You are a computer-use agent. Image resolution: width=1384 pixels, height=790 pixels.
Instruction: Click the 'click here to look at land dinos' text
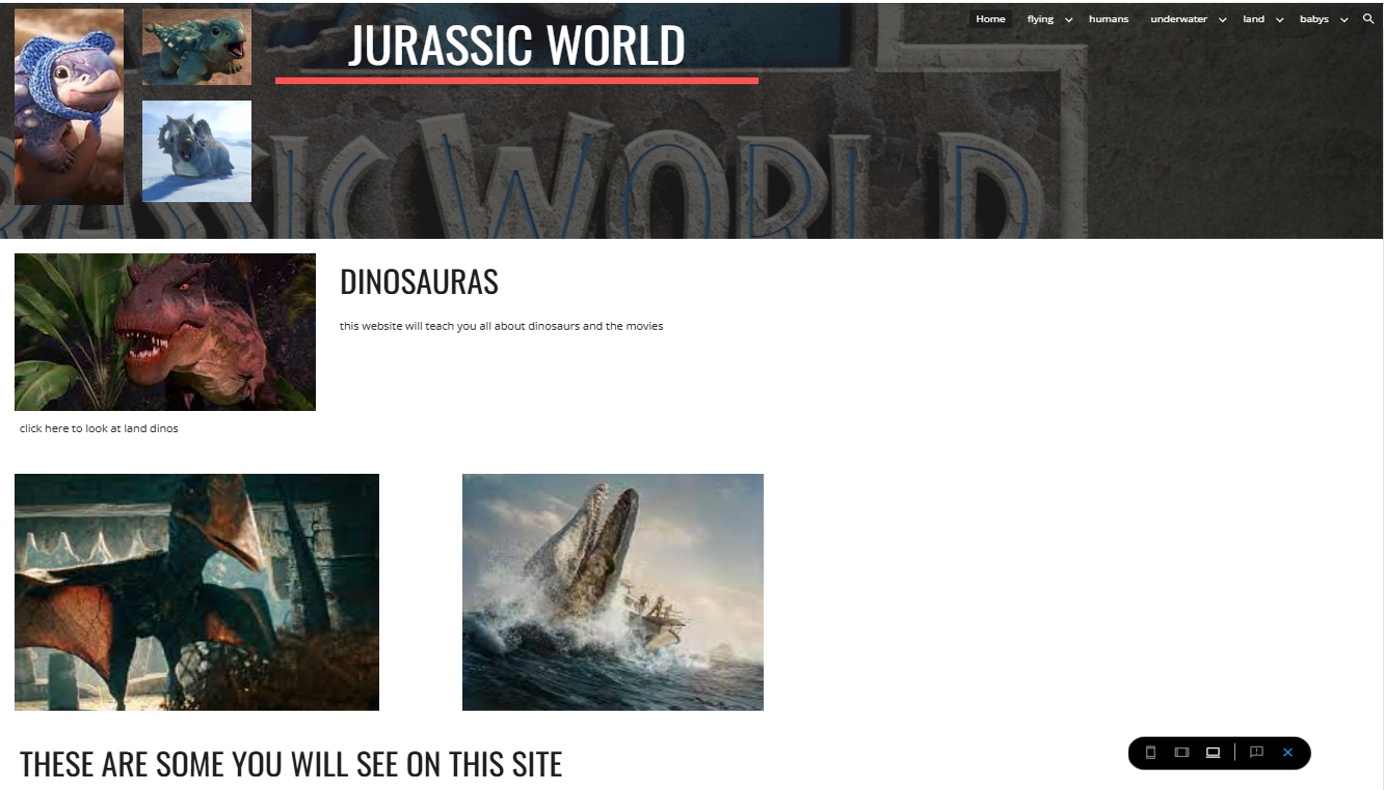99,428
